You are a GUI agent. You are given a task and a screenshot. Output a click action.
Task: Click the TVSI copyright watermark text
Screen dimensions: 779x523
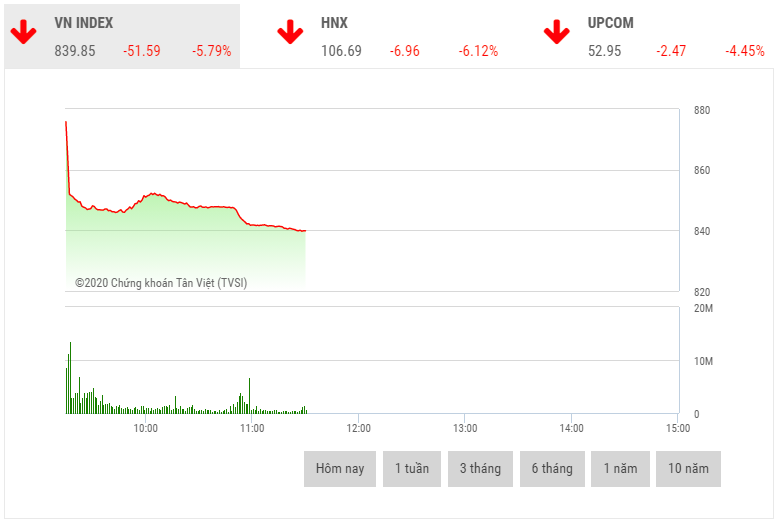[161, 283]
